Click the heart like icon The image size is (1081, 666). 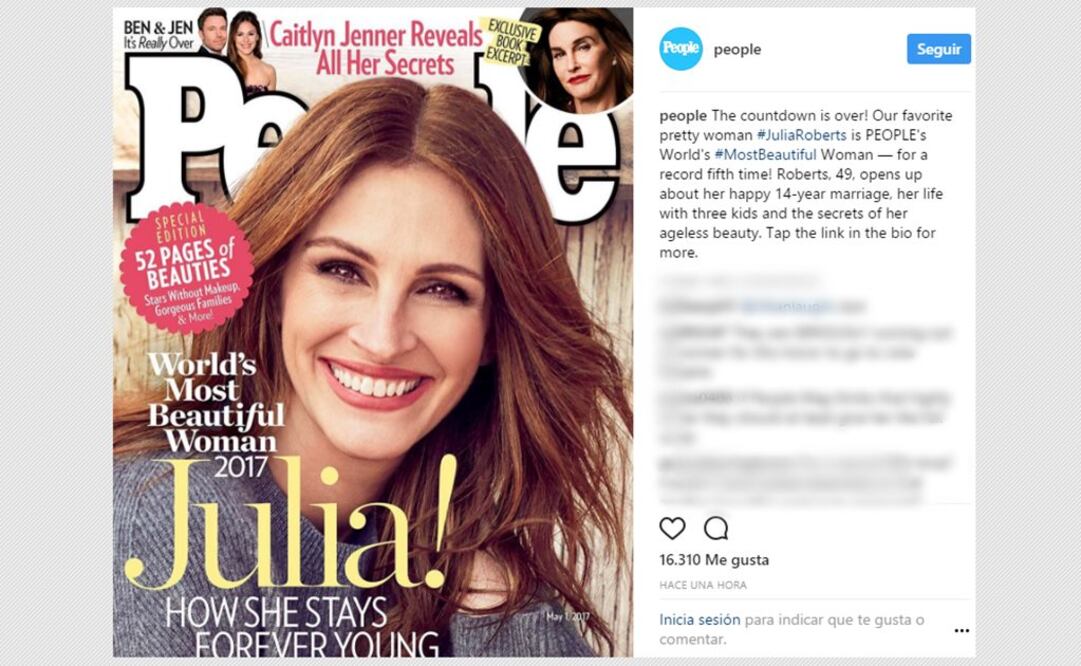point(672,528)
